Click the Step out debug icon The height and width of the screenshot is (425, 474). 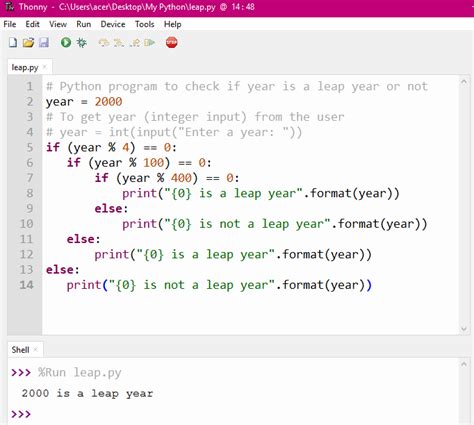click(x=135, y=43)
